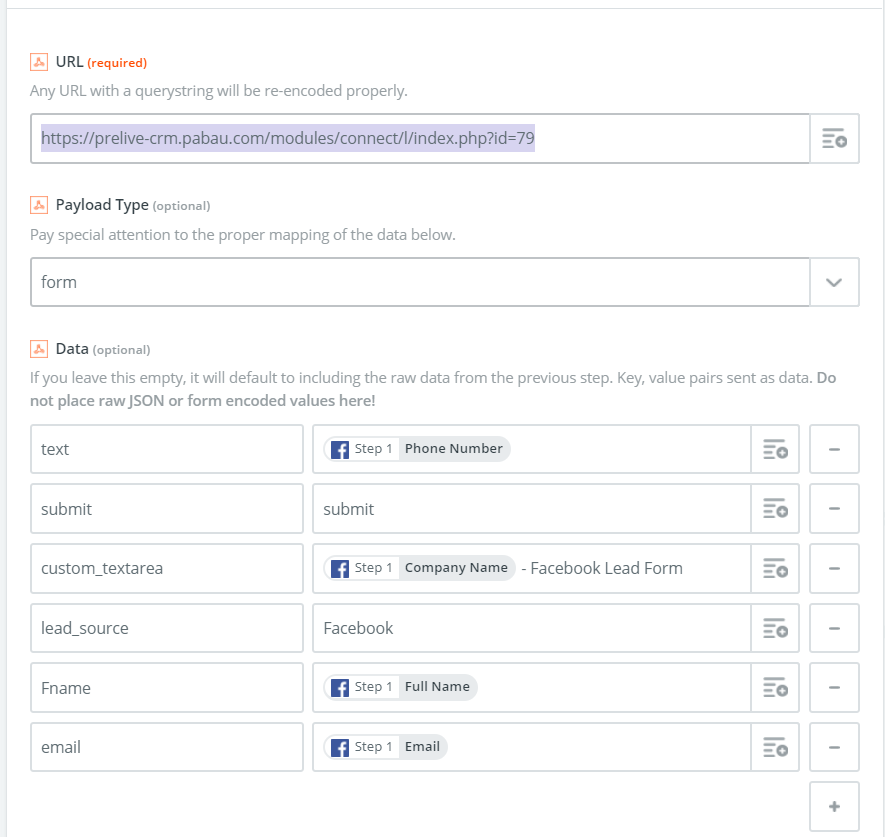Click the insert-data icon on the Fname row
This screenshot has height=837, width=885.
[775, 687]
